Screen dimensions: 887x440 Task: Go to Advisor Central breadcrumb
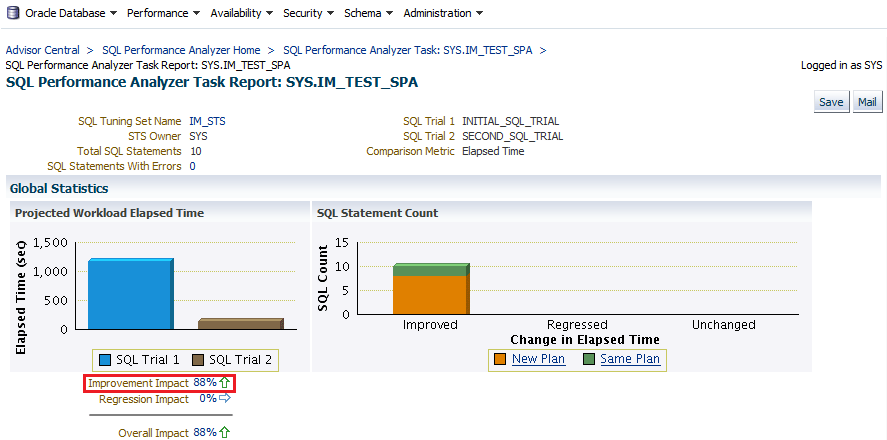point(42,50)
